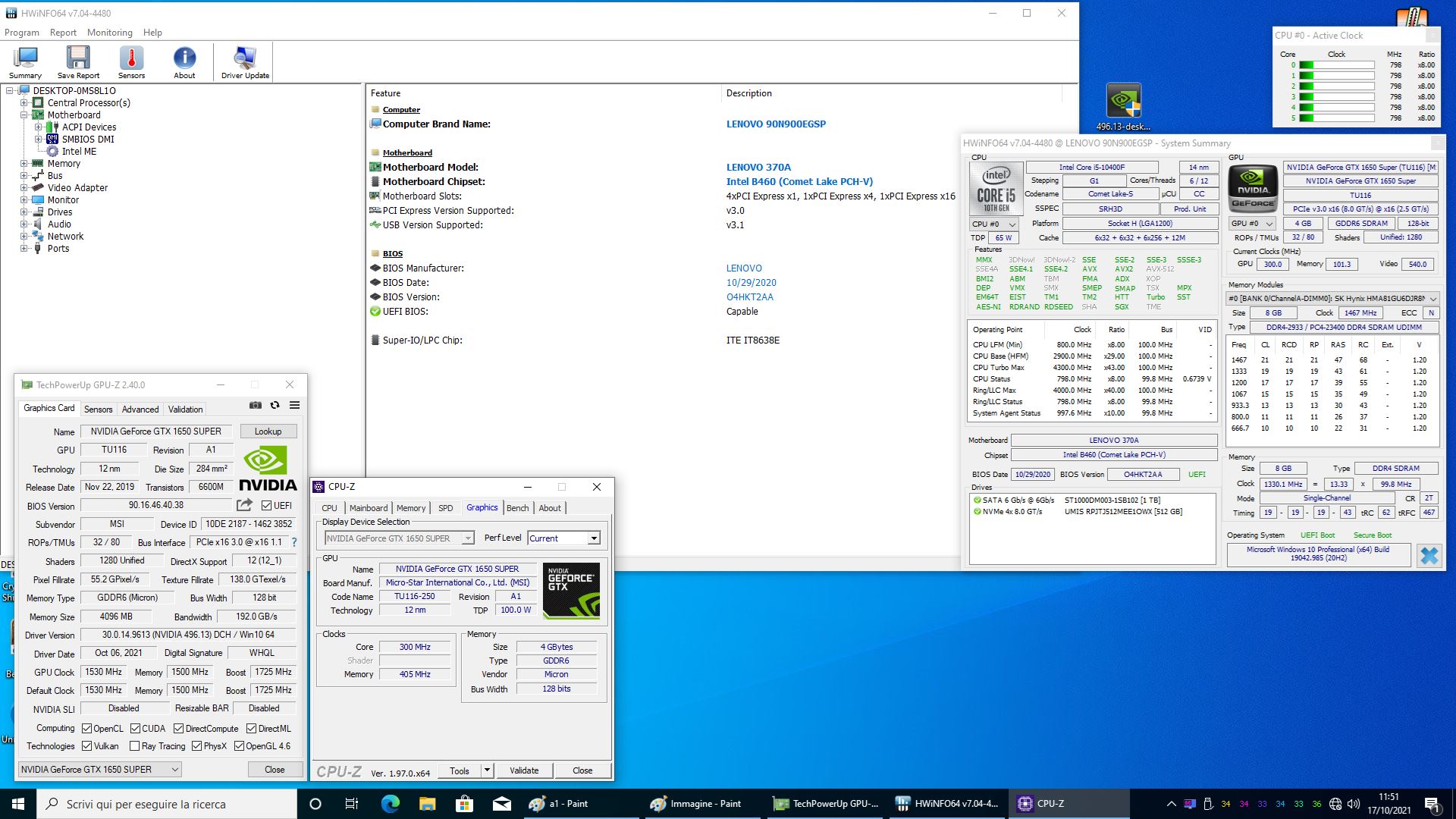The image size is (1456, 819).
Task: Open CPU #0 selector in System Summary
Action: point(994,224)
